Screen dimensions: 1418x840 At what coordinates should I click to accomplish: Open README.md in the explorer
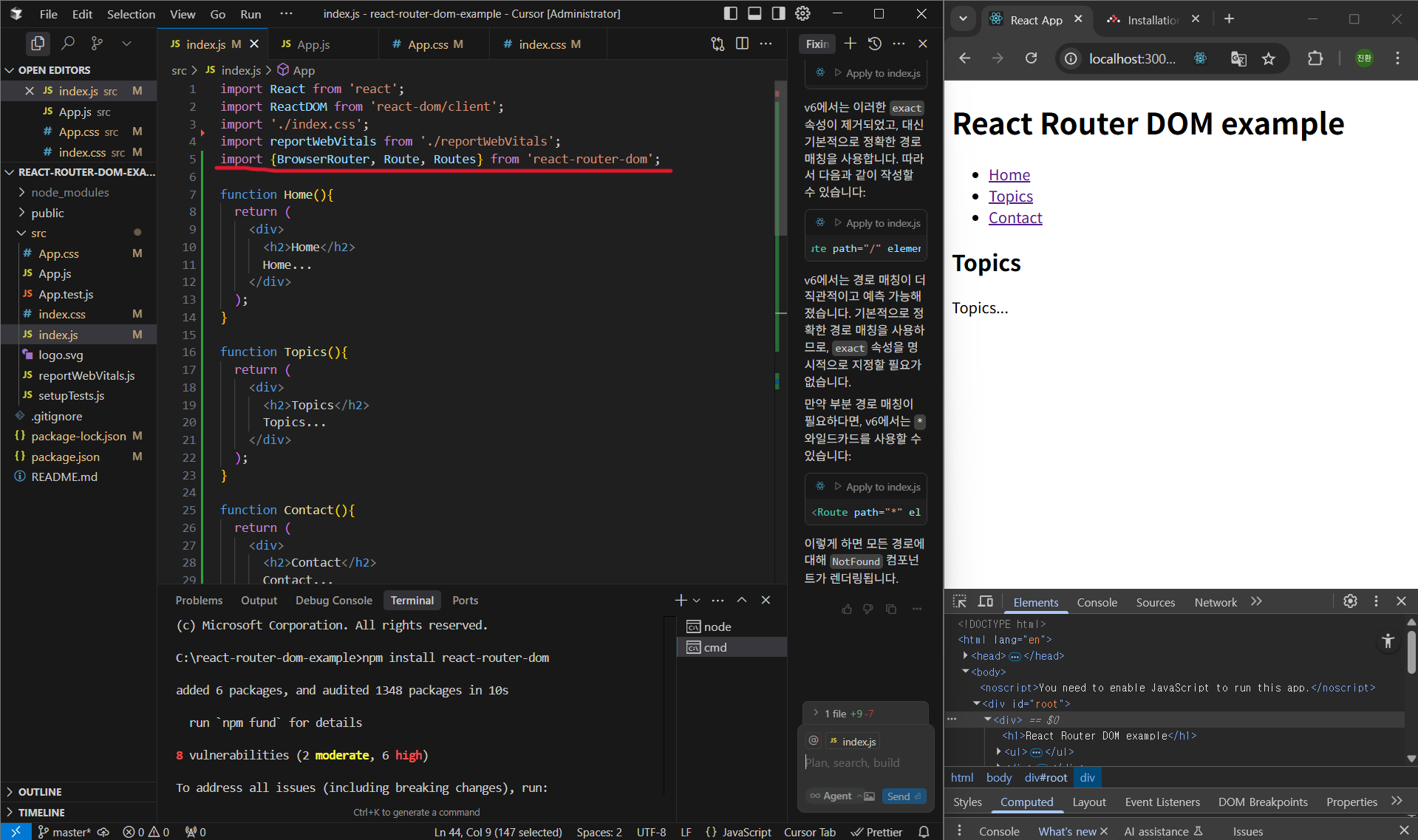point(78,477)
